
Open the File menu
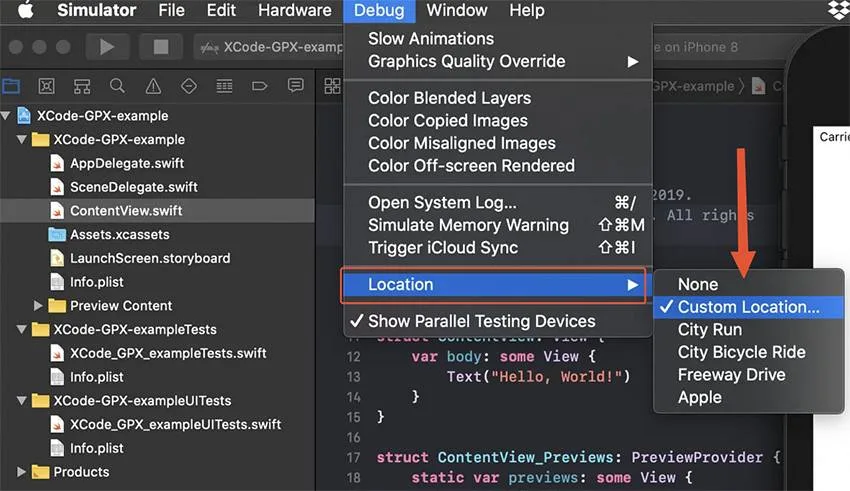tap(171, 10)
